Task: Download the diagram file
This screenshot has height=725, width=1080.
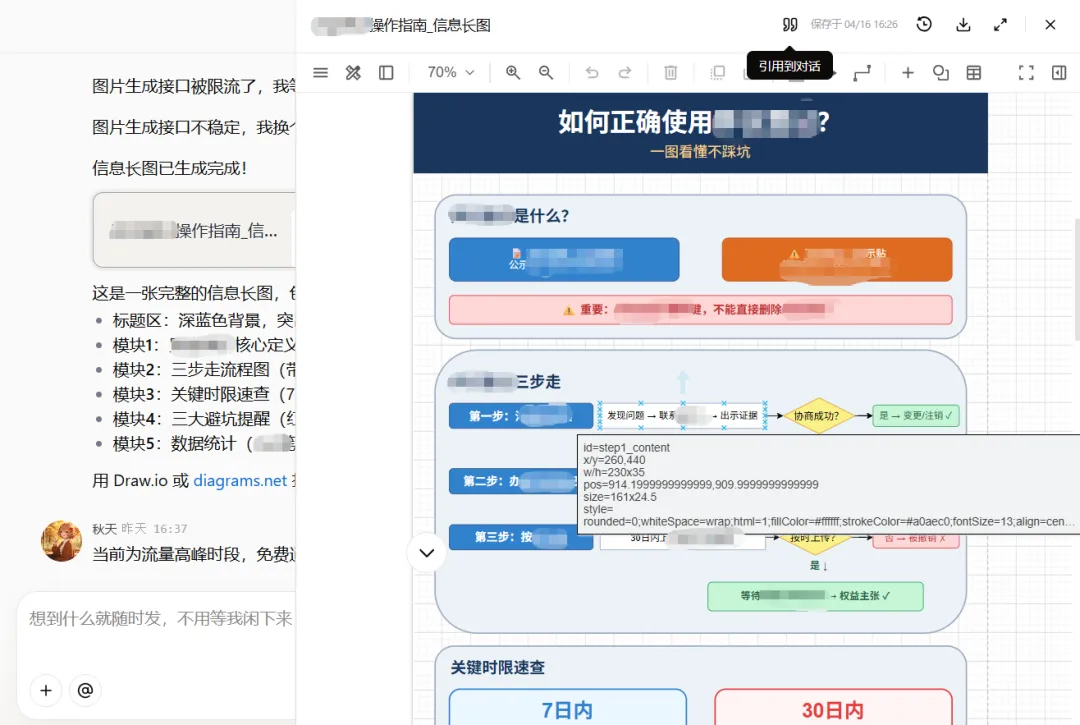Action: pos(963,25)
